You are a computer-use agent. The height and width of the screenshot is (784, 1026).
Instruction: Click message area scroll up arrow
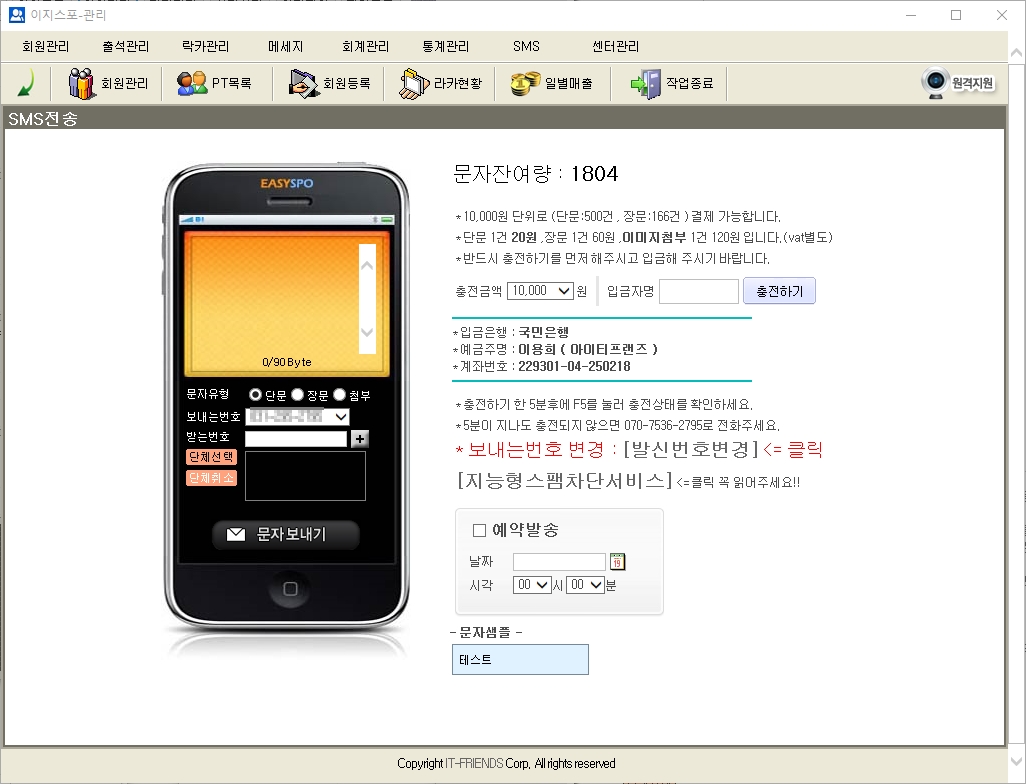tap(367, 265)
